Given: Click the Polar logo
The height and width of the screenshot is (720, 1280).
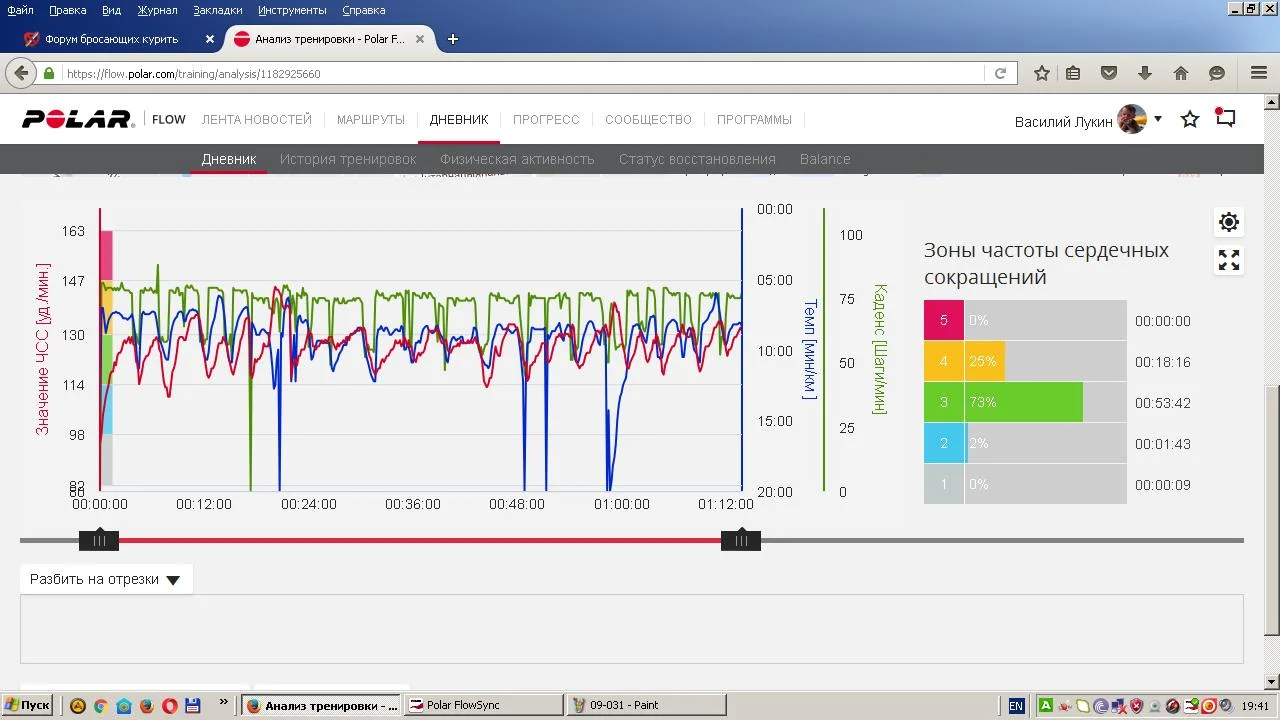Looking at the screenshot, I should click(x=78, y=119).
